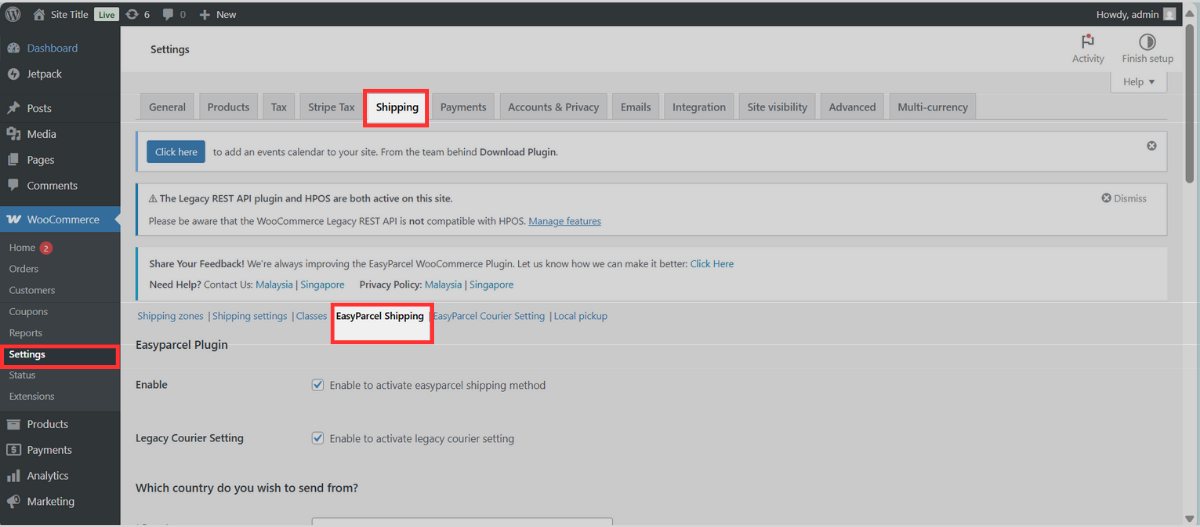Go to Shipping zones subsection
1200x527 pixels.
click(x=170, y=316)
